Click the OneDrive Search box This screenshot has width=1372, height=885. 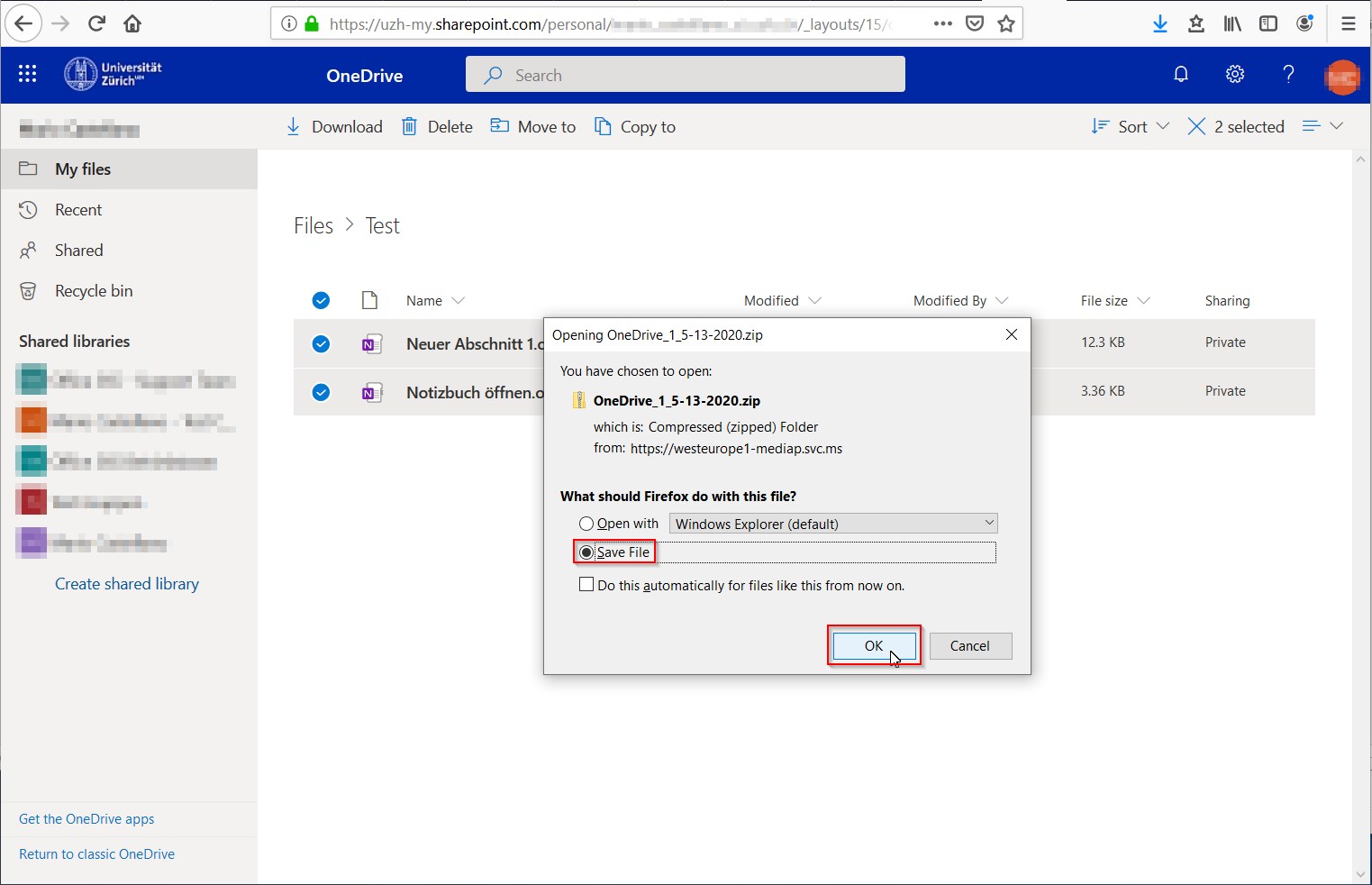pyautogui.click(x=686, y=74)
